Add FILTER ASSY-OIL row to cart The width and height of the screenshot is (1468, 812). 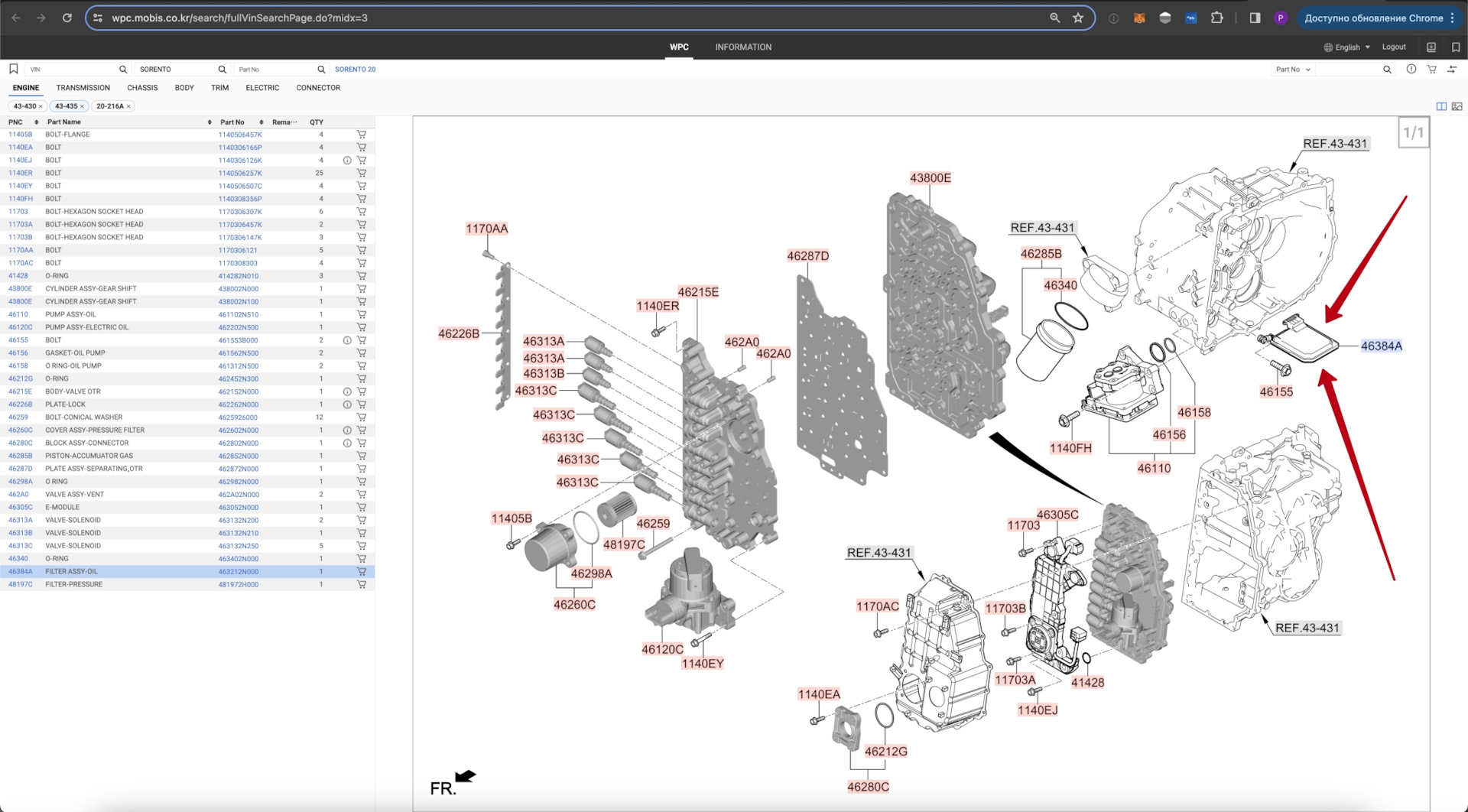coord(362,572)
